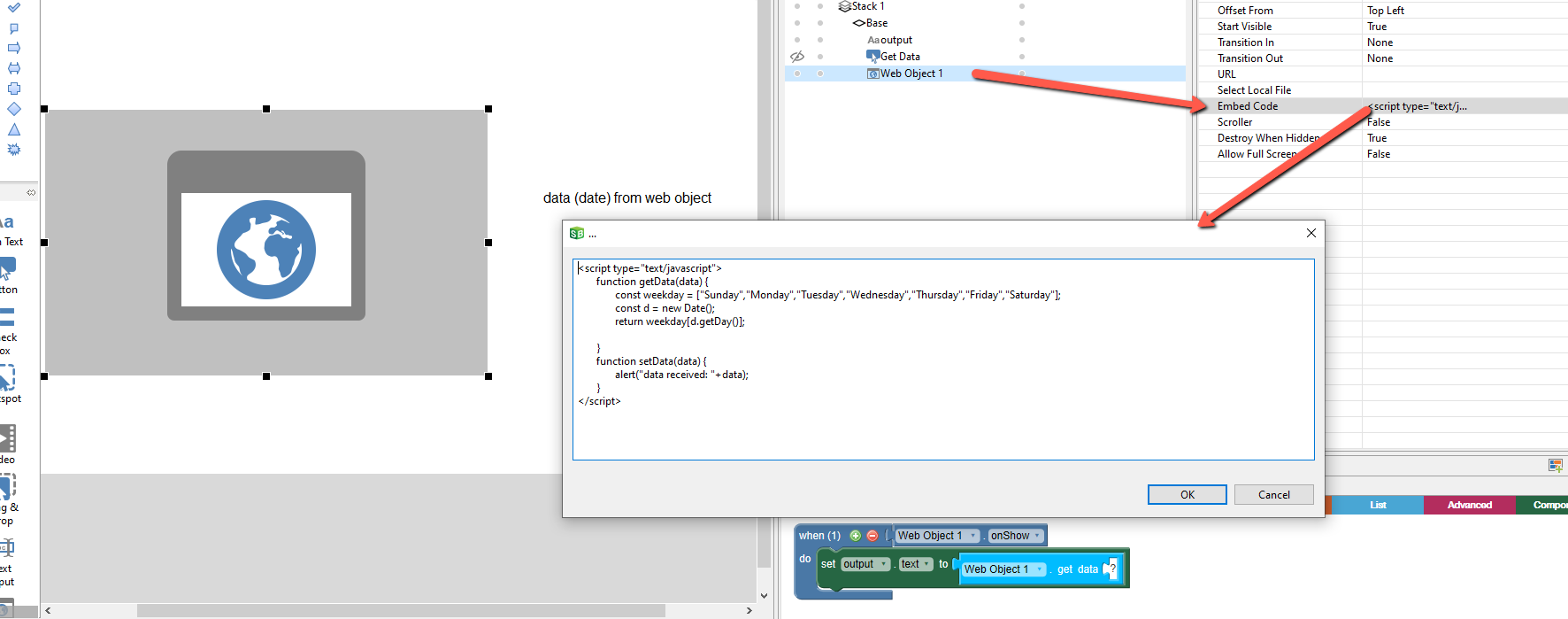
Task: Click the red minus icon on the when block
Action: [872, 536]
